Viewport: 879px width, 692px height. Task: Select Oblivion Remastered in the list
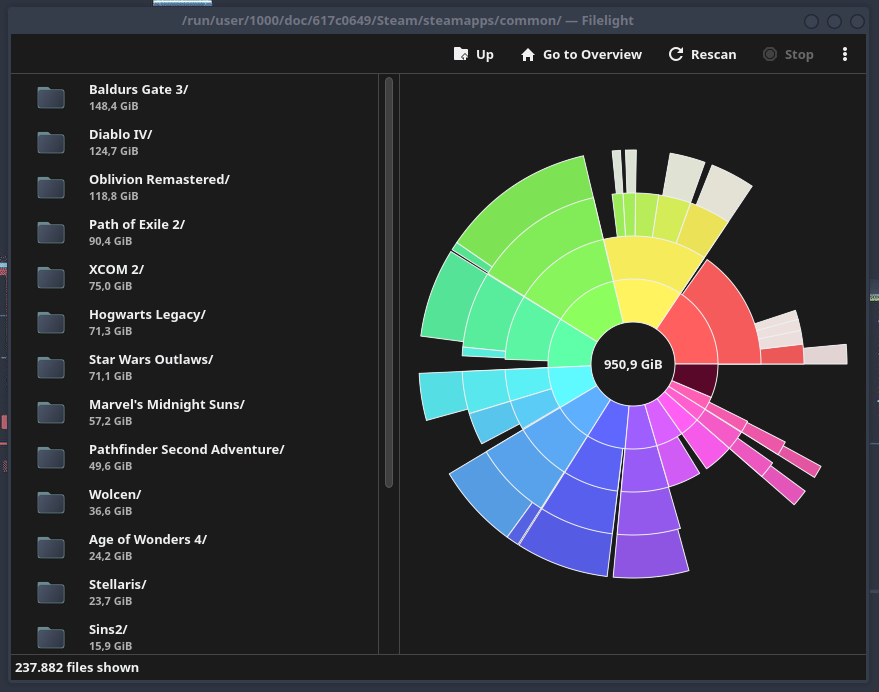click(159, 180)
